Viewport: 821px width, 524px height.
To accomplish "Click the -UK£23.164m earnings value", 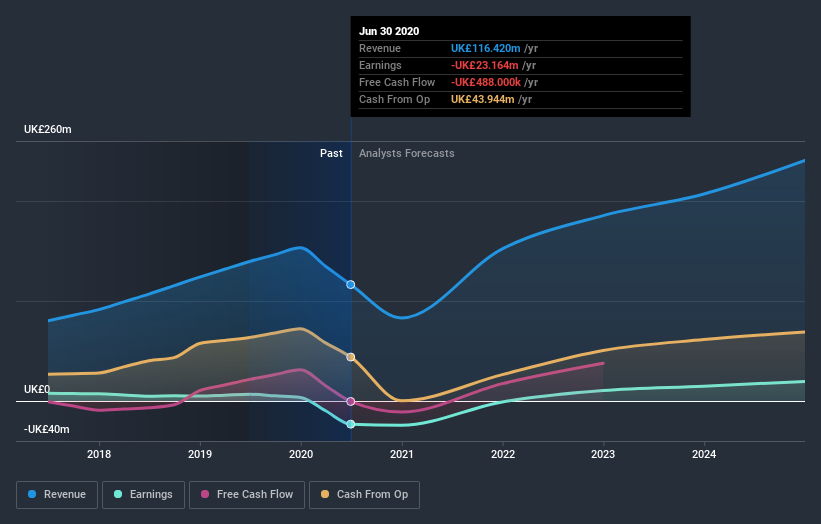I will pos(484,65).
